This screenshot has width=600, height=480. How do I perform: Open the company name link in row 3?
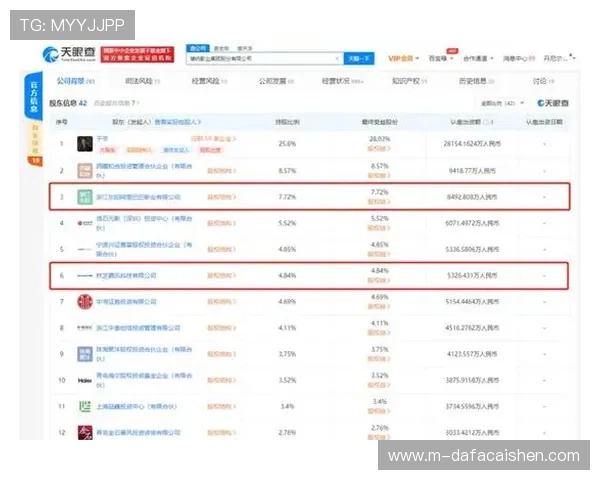[x=138, y=197]
